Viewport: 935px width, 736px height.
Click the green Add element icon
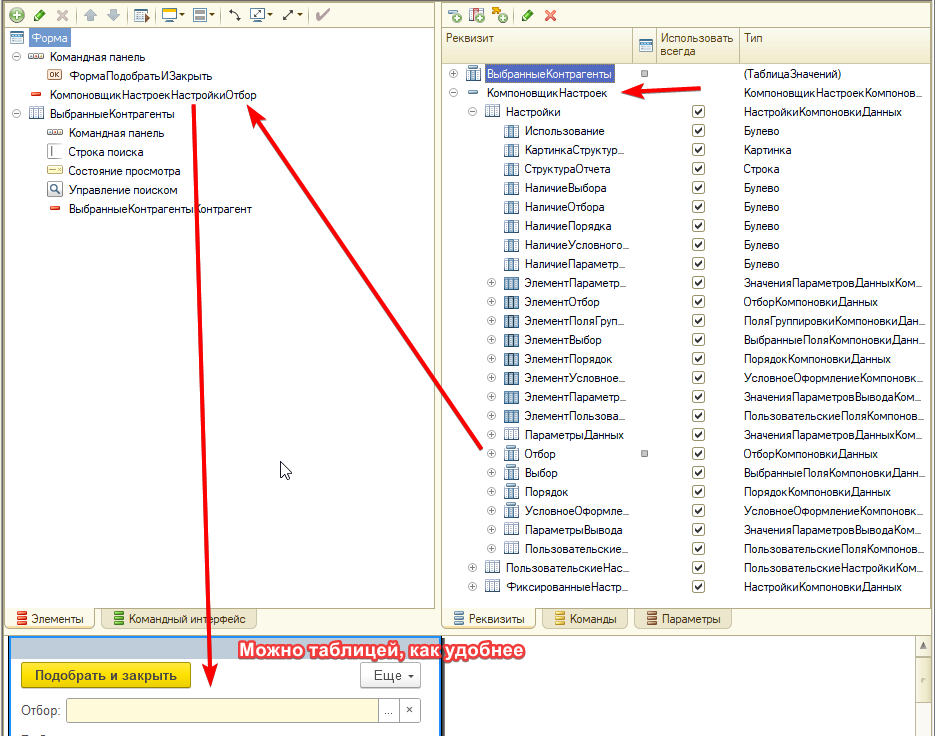point(17,16)
